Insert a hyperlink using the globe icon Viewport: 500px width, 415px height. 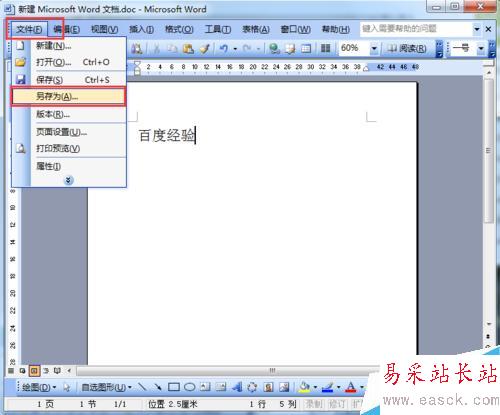click(x=274, y=49)
